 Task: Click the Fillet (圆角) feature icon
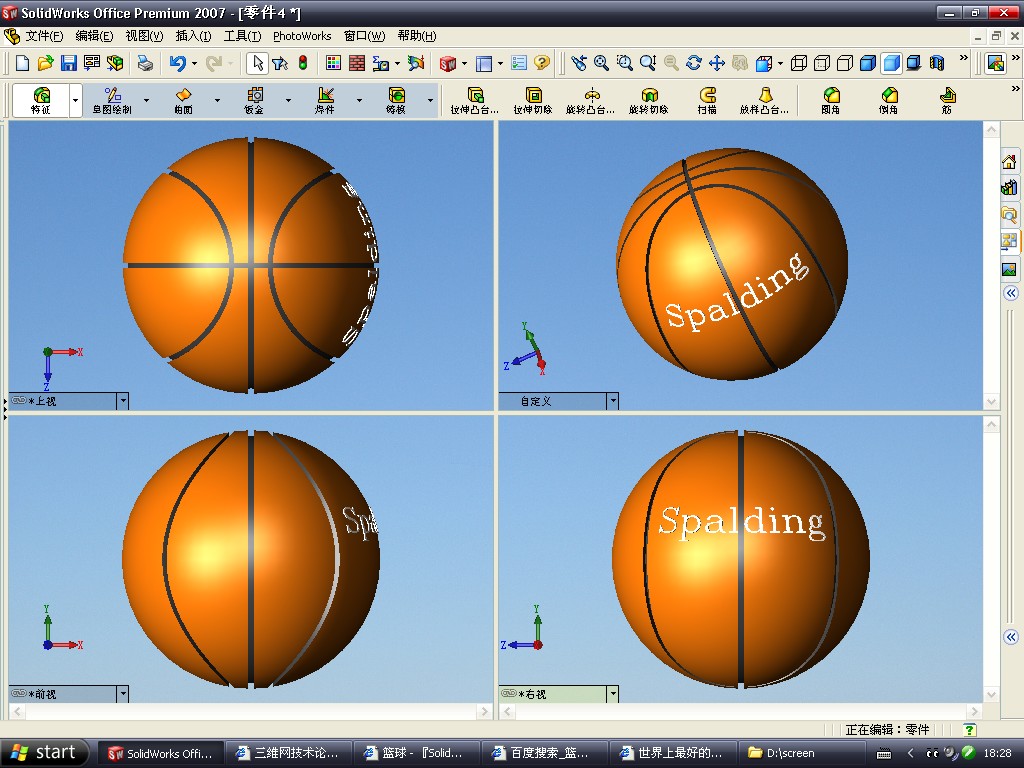pyautogui.click(x=831, y=101)
